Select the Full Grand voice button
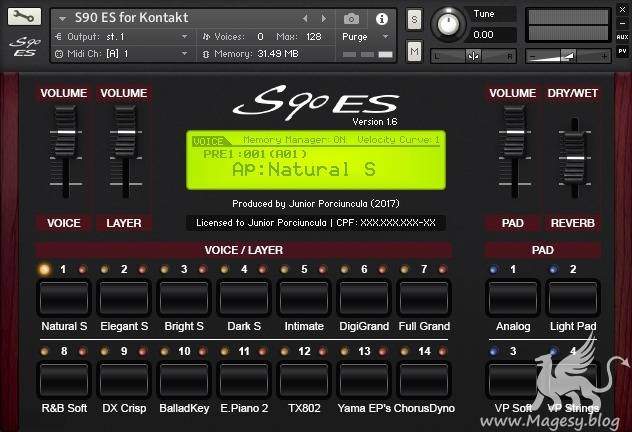 point(424,299)
